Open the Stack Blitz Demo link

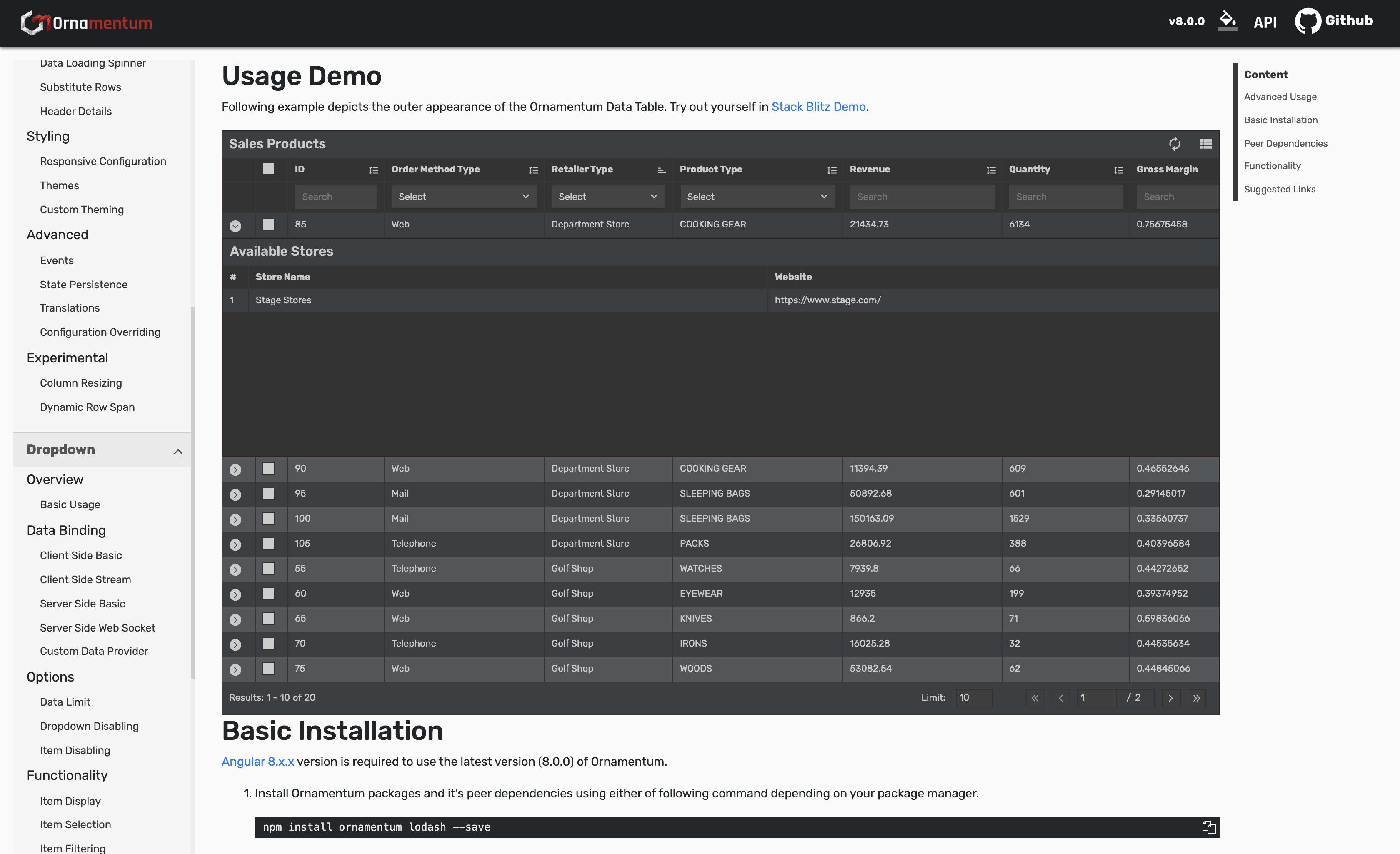tap(818, 107)
